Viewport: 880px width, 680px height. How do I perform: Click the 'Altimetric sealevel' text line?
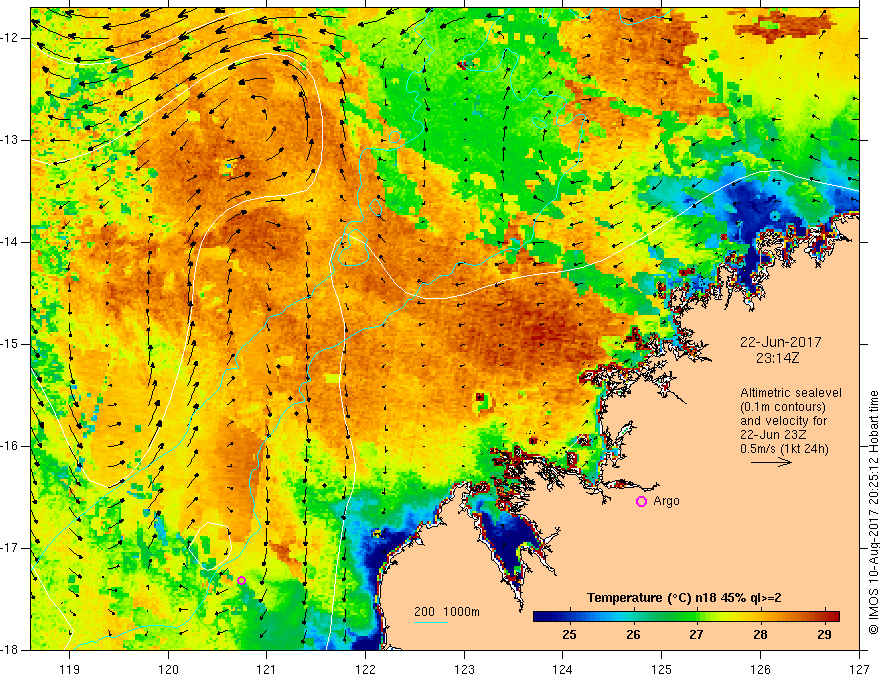point(791,393)
